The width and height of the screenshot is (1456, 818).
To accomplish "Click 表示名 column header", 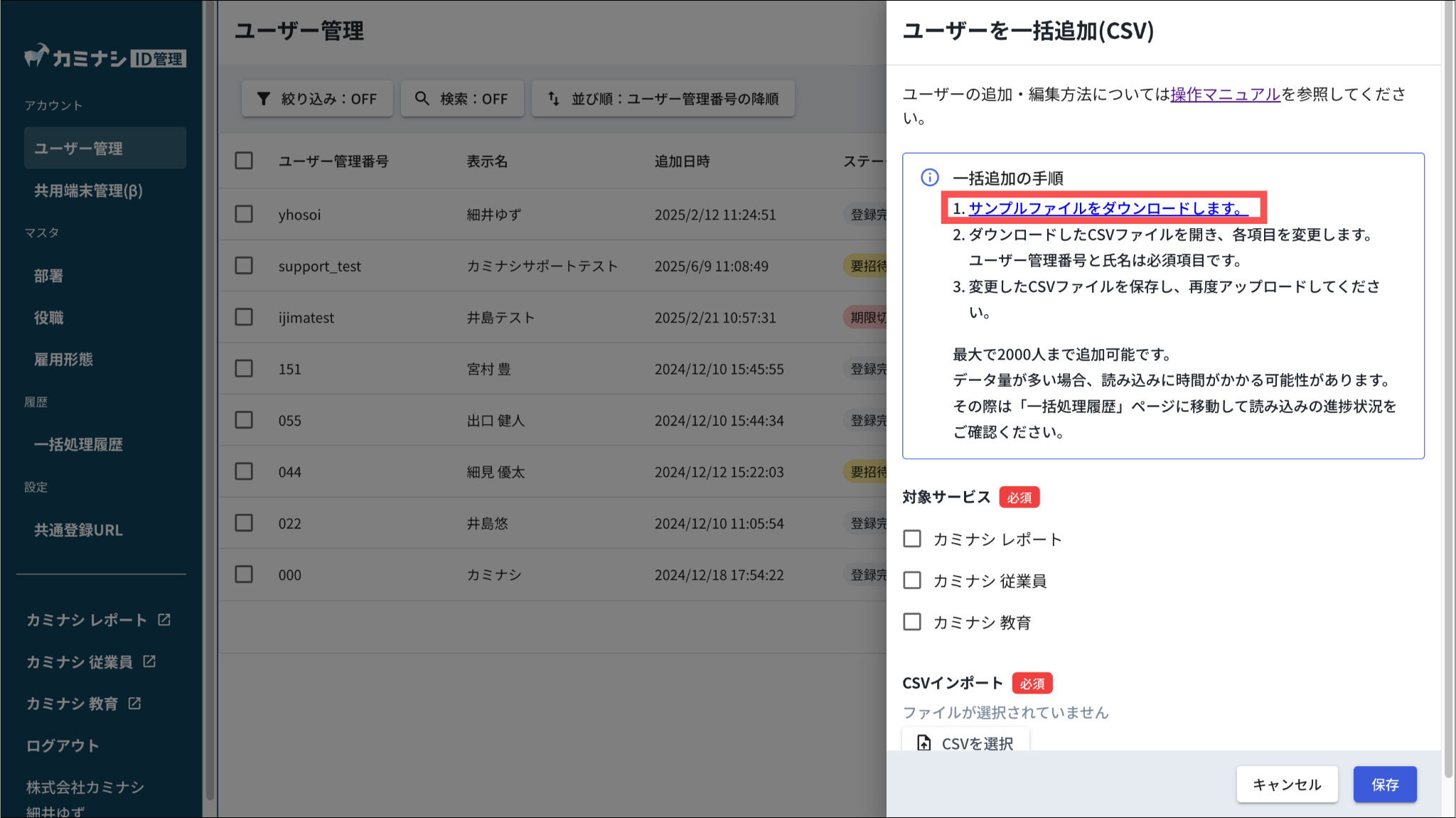I will 487,161.
